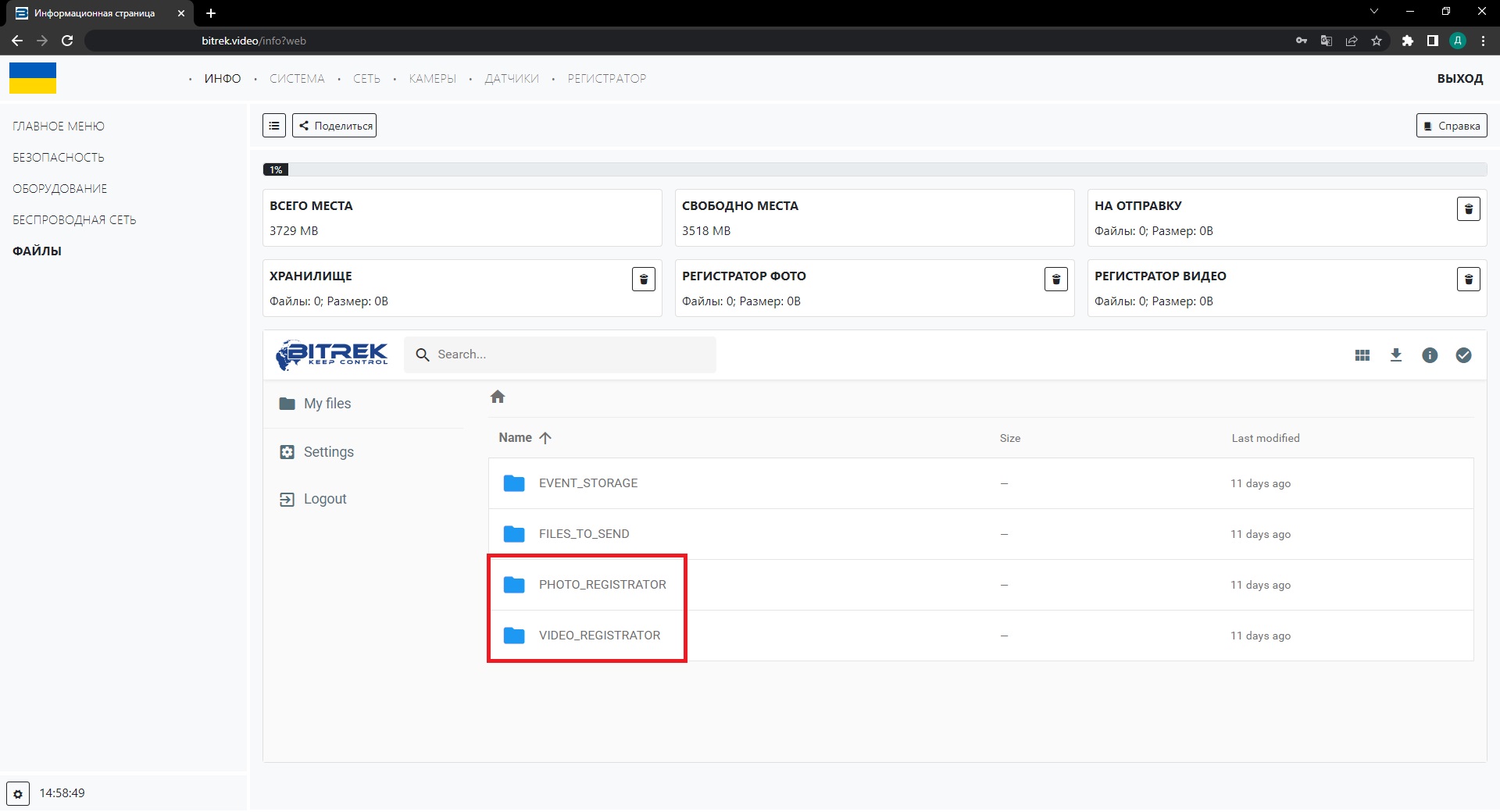This screenshot has width=1500, height=812.
Task: Open the PHOTO_REGISTRATOR folder
Action: click(x=602, y=585)
